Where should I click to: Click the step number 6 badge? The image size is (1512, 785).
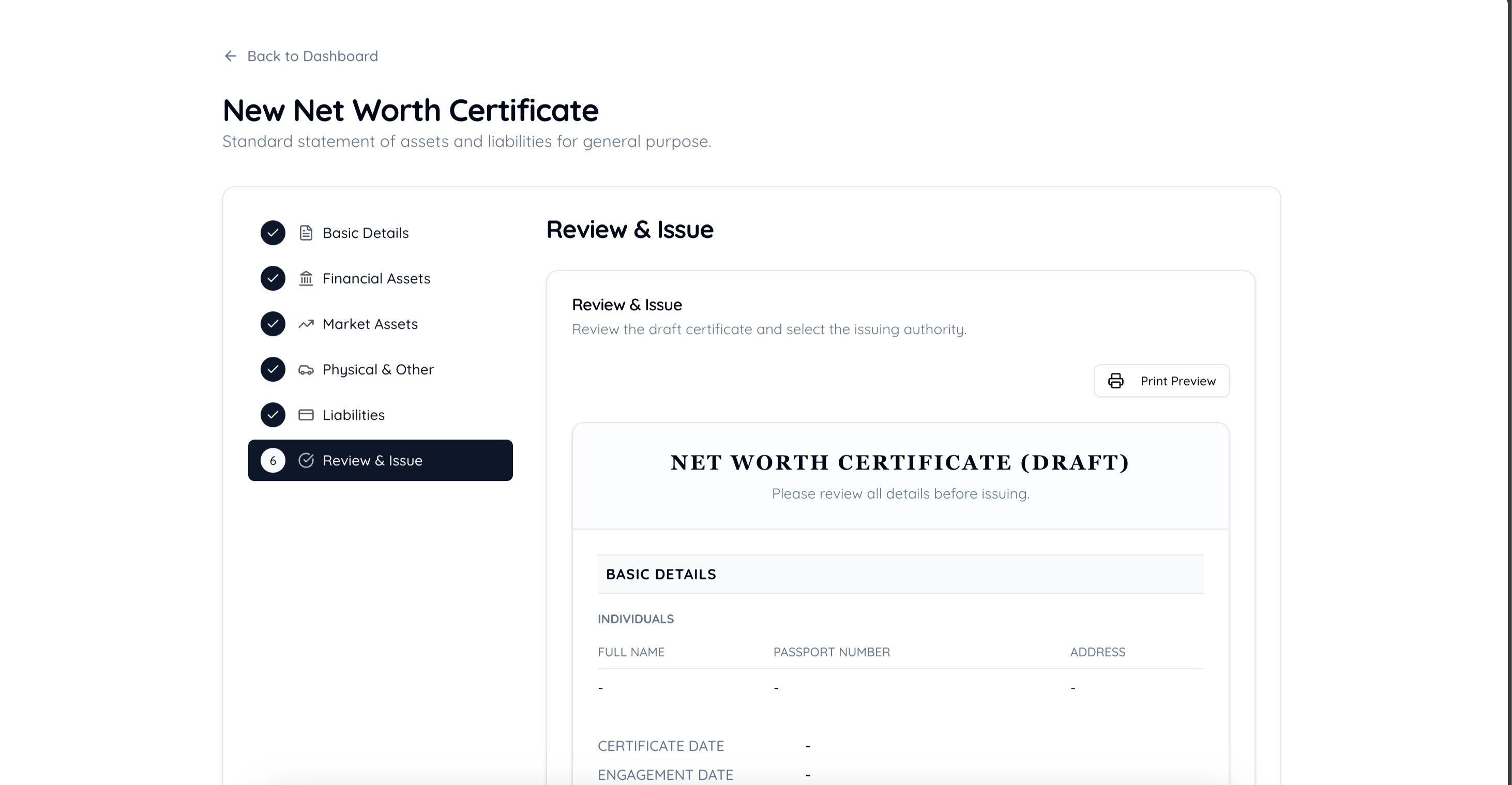pos(273,460)
